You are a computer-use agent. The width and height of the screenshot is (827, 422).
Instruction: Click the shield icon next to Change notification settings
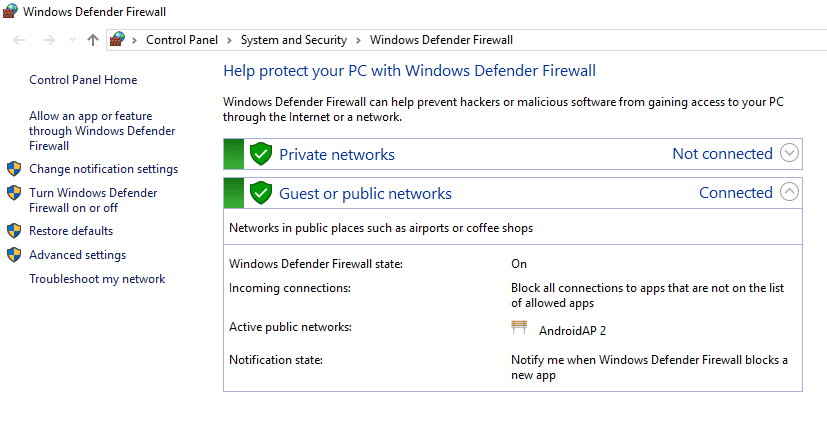coord(14,169)
